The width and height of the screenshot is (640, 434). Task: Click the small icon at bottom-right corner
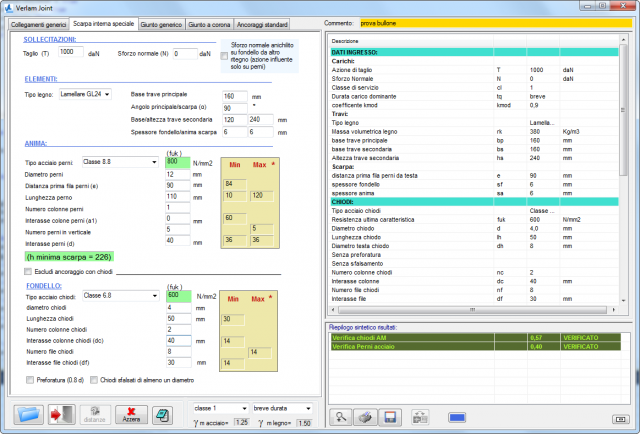(x=620, y=417)
